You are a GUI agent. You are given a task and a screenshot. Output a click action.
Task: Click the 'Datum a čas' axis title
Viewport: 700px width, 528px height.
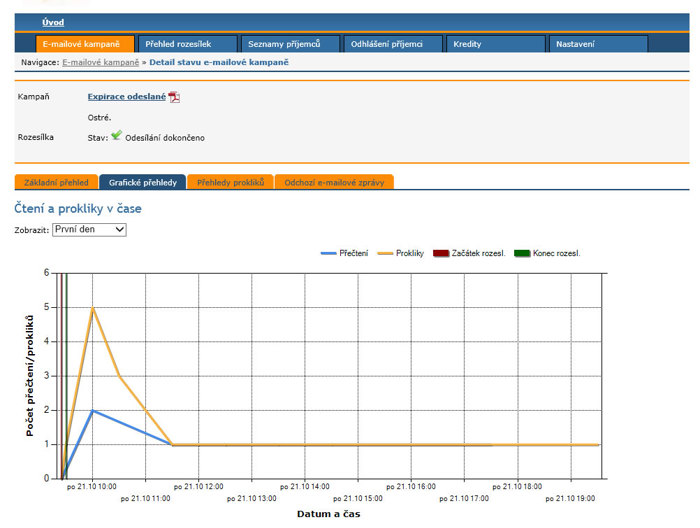point(329,514)
